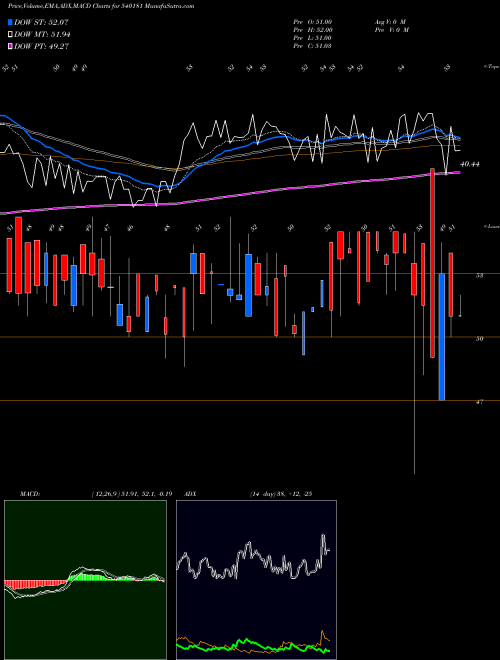Open the ADX indicator panel
The width and height of the screenshot is (500, 660).
256,580
